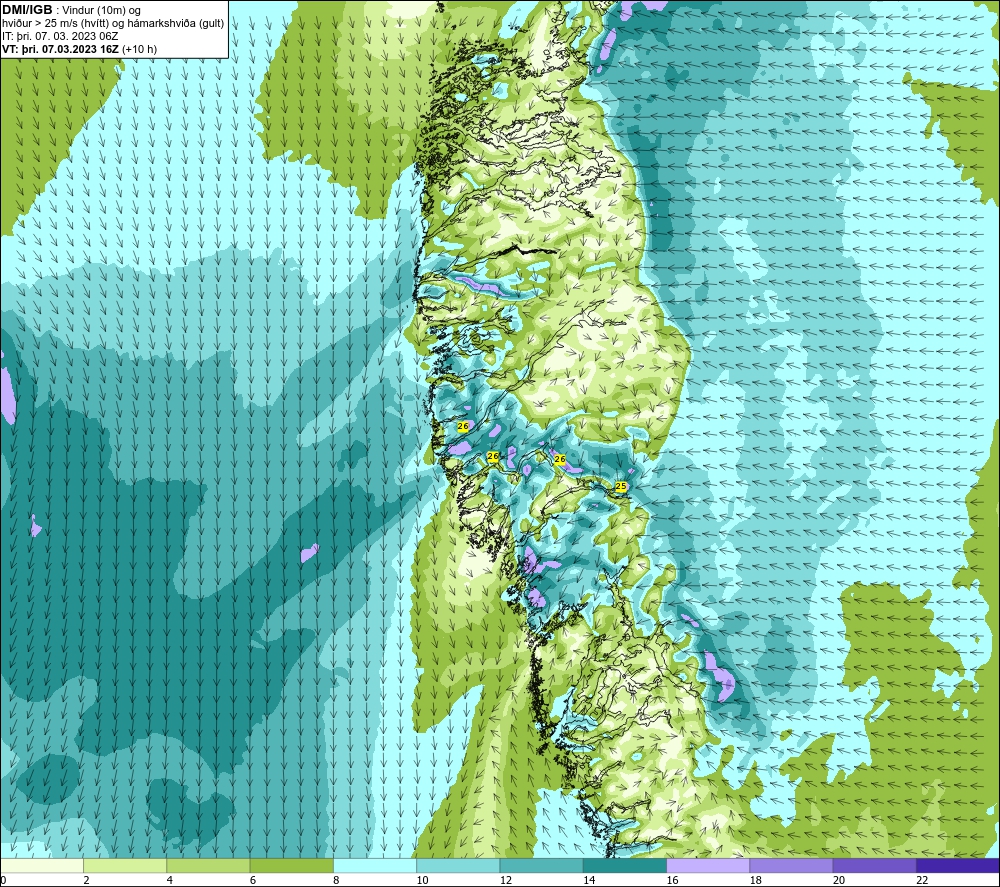Select the 16–18 m/s lavender legend swatch

pyautogui.click(x=708, y=865)
